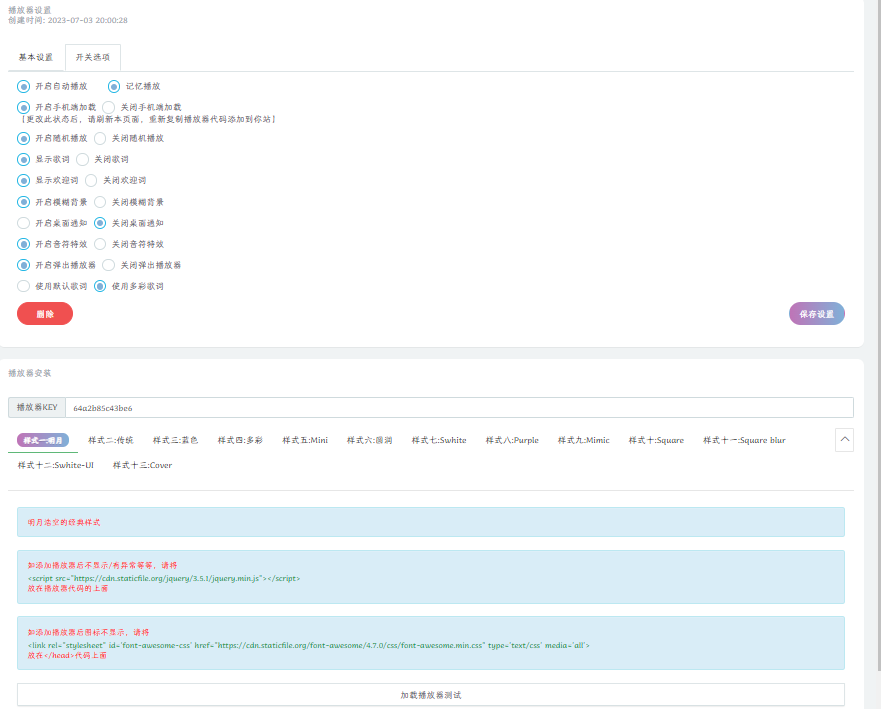Select 使用默认歌词 radio option
This screenshot has height=709, width=881.
pyautogui.click(x=24, y=286)
